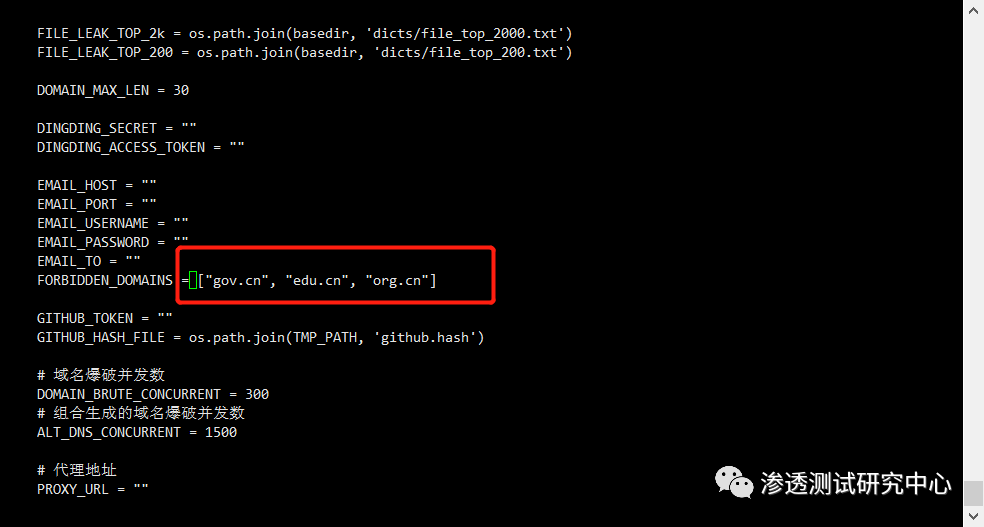
Task: Click the scrollbar up arrow
Action: pyautogui.click(x=973, y=9)
